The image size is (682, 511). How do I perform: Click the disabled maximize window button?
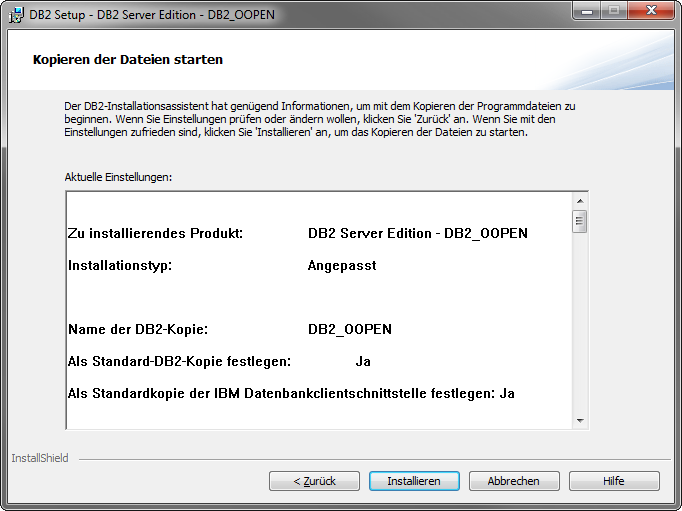(614, 11)
